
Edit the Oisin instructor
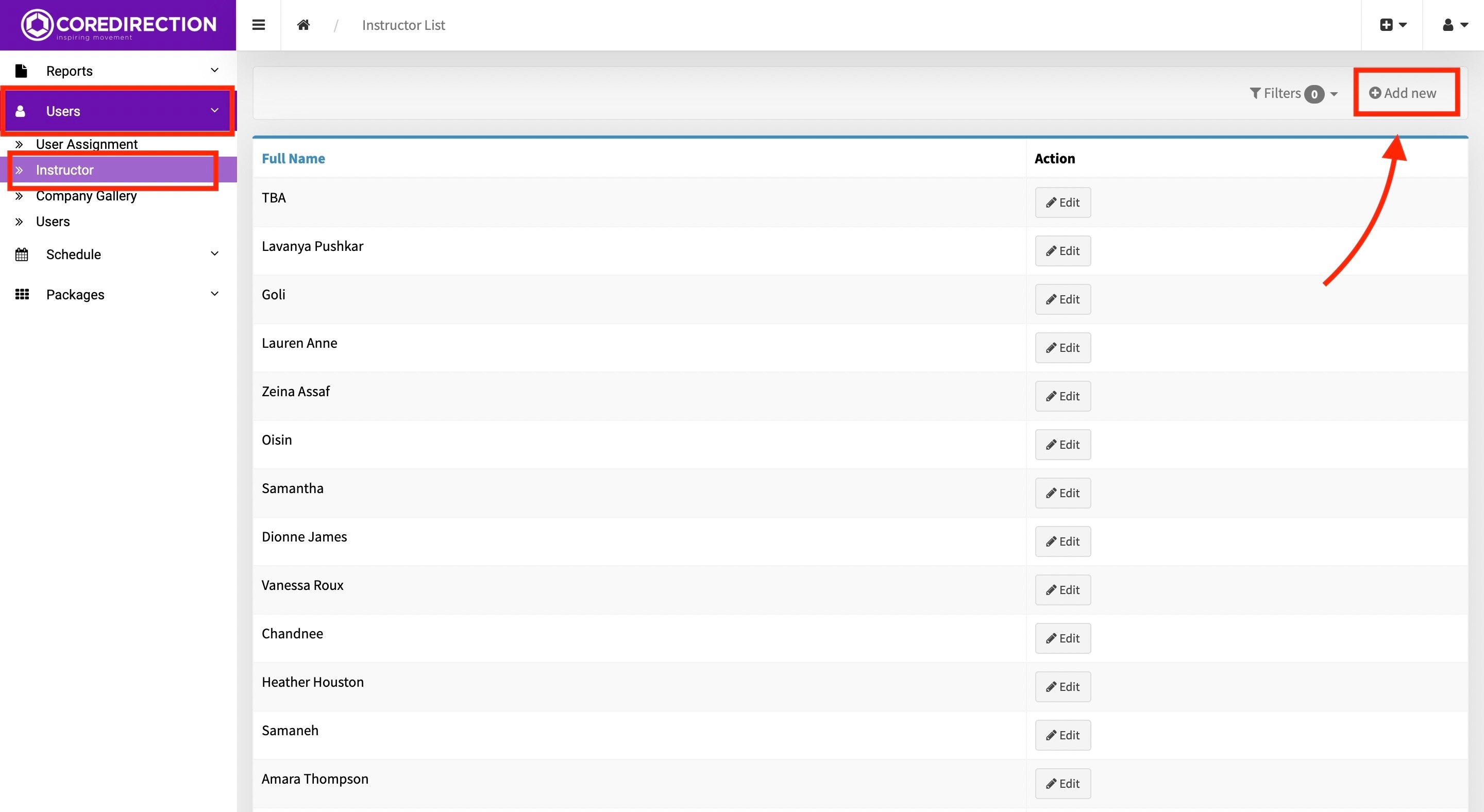click(1063, 444)
